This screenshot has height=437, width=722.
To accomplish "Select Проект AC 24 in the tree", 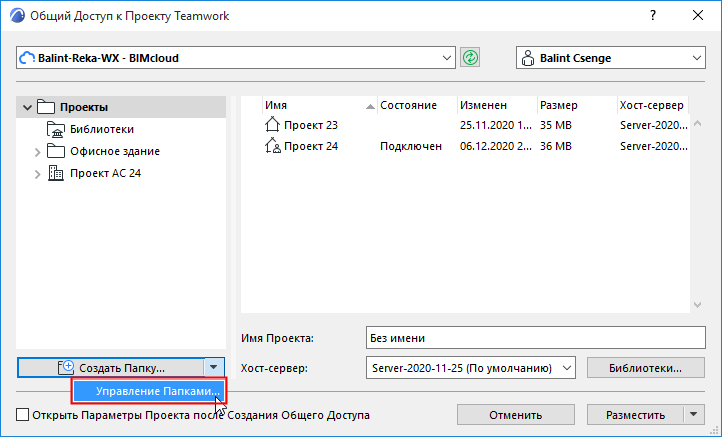I will pyautogui.click(x=105, y=173).
